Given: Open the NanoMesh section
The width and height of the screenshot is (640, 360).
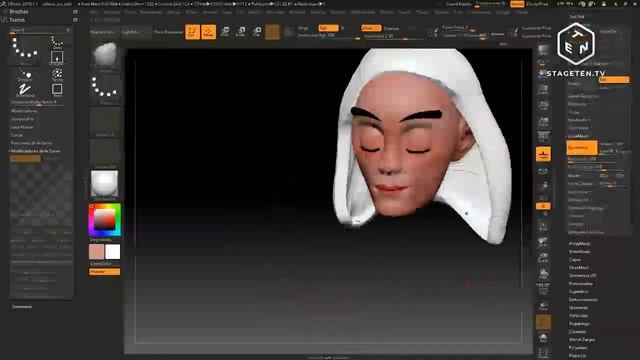Looking at the screenshot, I should pos(580,251).
